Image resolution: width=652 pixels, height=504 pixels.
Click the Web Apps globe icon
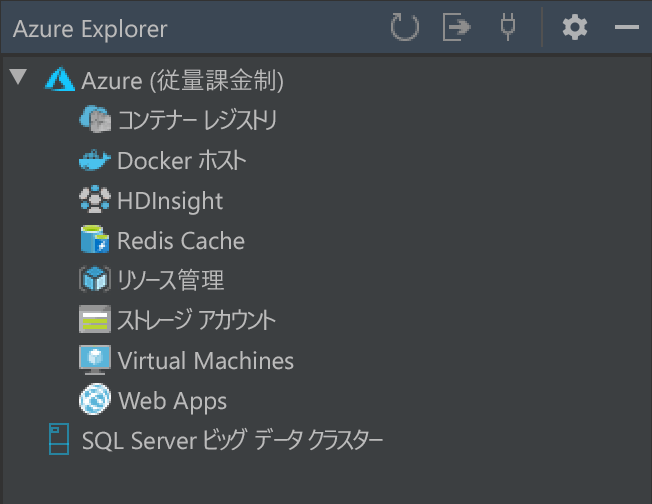click(95, 400)
